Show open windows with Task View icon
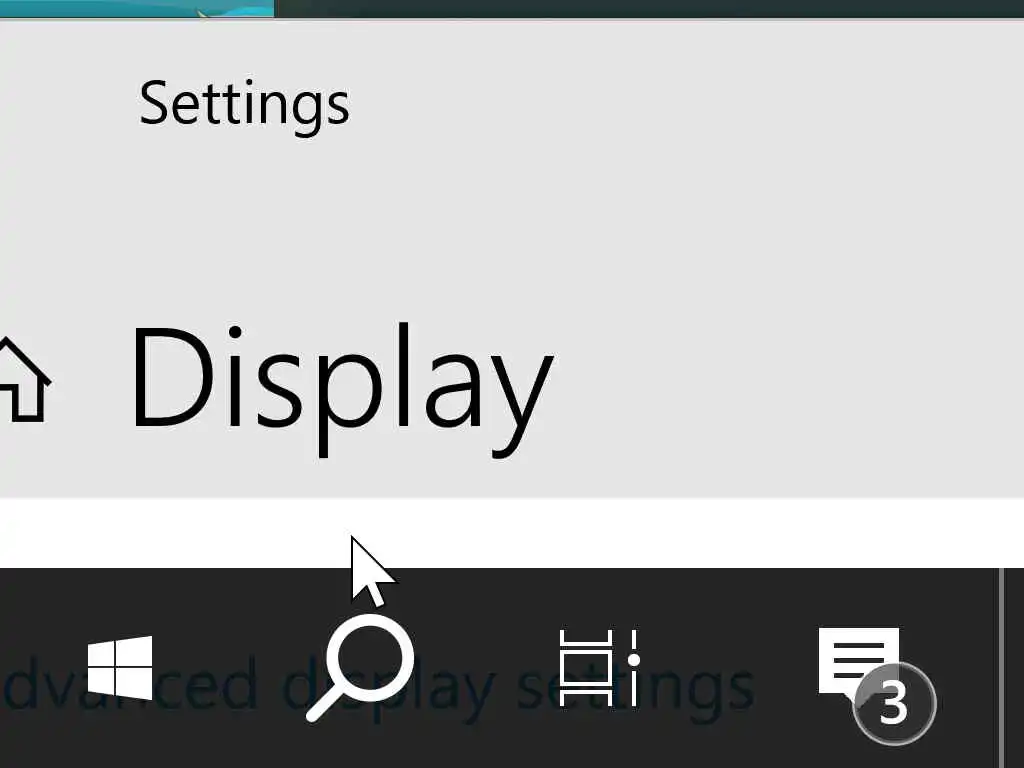The width and height of the screenshot is (1024, 768). (600, 668)
